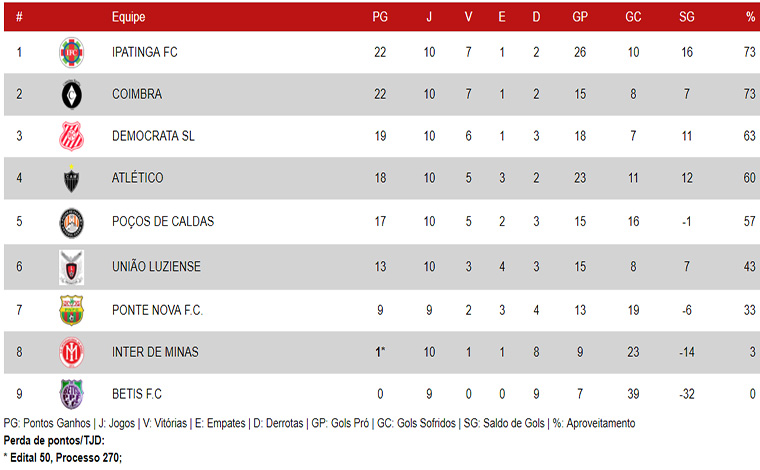The width and height of the screenshot is (760, 470).
Task: Open the União Luziense crest logo
Action: (71, 267)
